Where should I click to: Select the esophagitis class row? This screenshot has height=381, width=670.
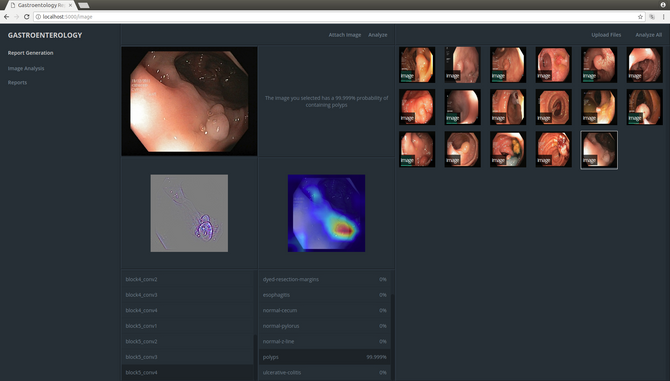[325, 295]
